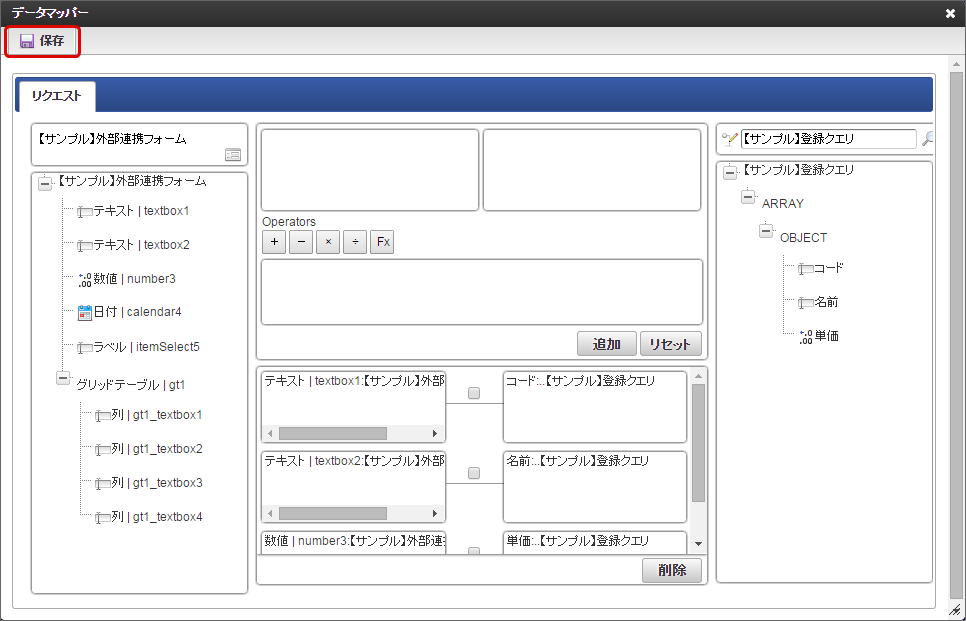The image size is (966, 621).
Task: Open the Fx function button
Action: (x=382, y=242)
